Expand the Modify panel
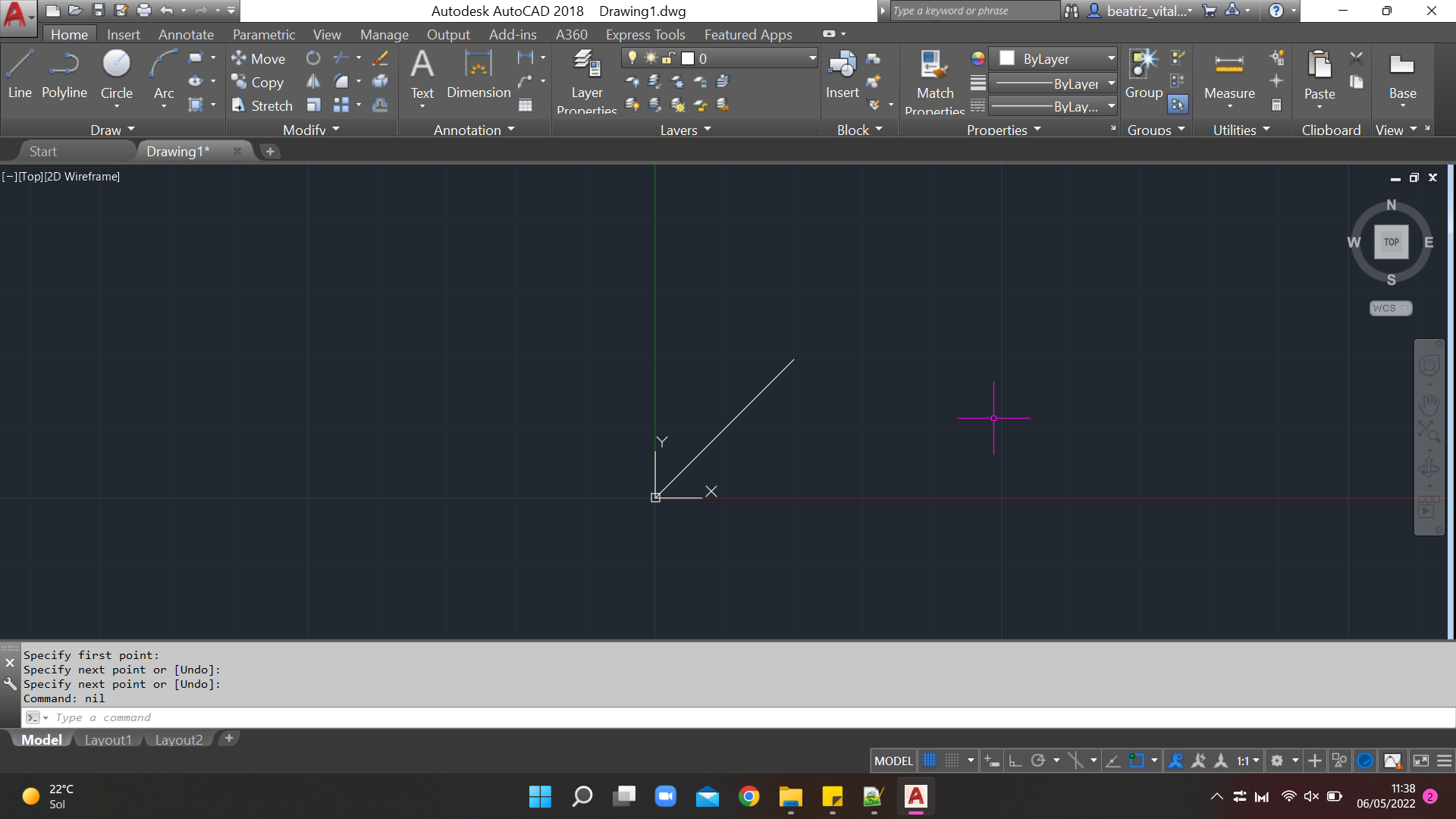The image size is (1456, 819). tap(311, 130)
